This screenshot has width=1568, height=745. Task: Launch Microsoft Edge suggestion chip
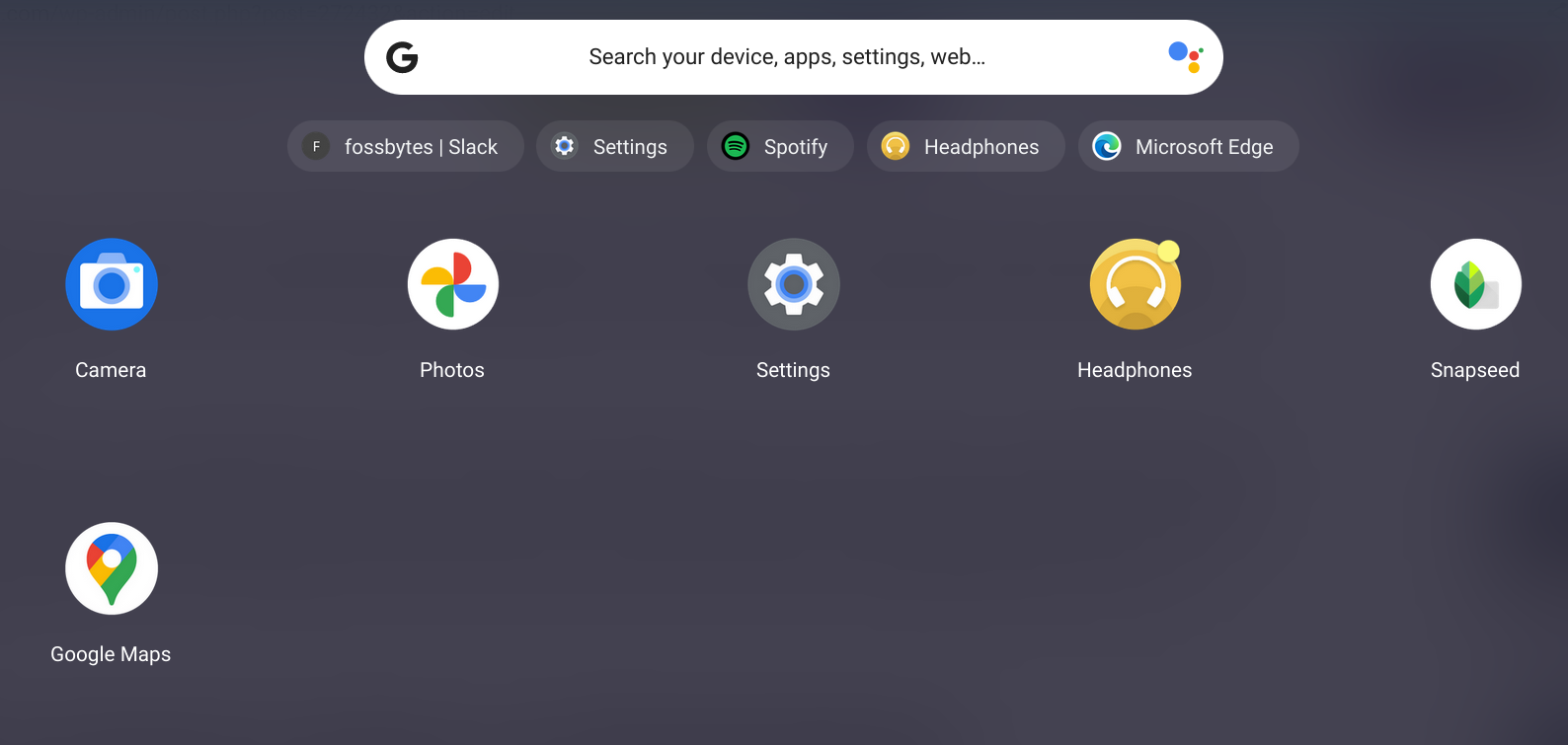pyautogui.click(x=1189, y=146)
